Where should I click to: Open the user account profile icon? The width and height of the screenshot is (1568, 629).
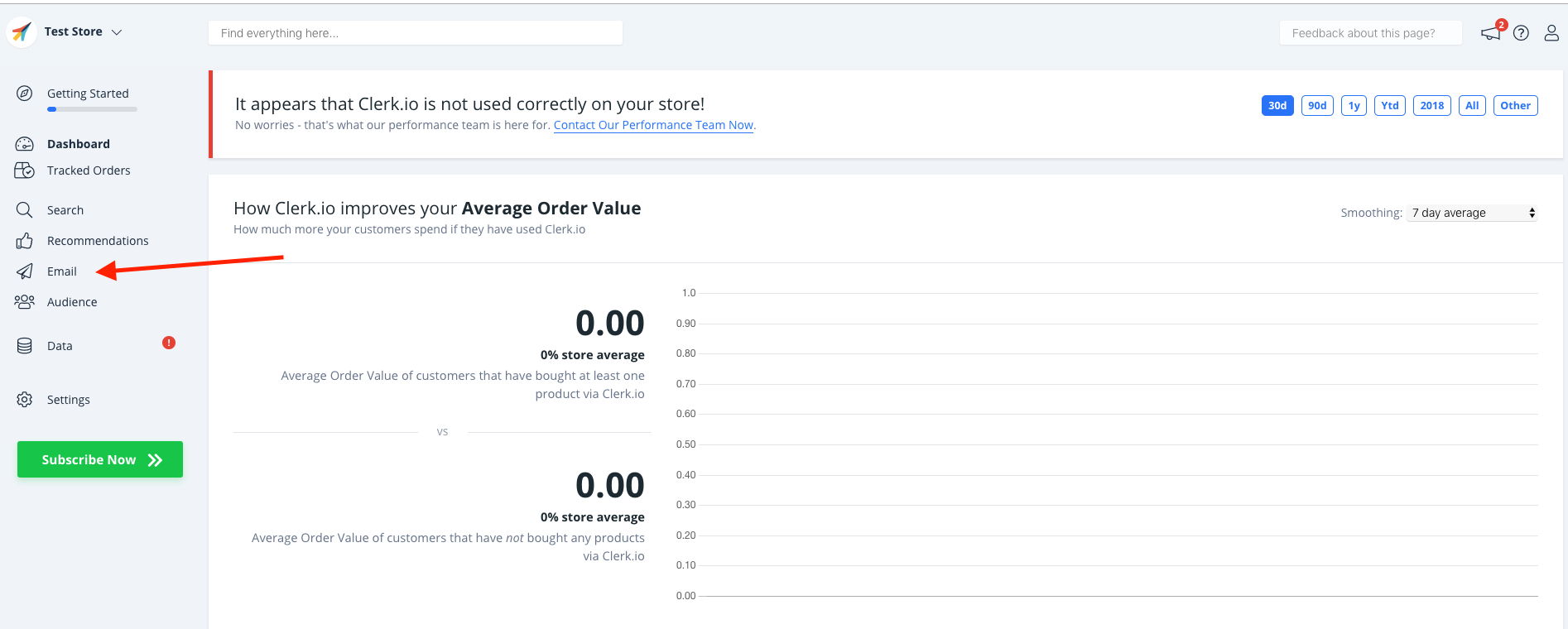(x=1551, y=33)
